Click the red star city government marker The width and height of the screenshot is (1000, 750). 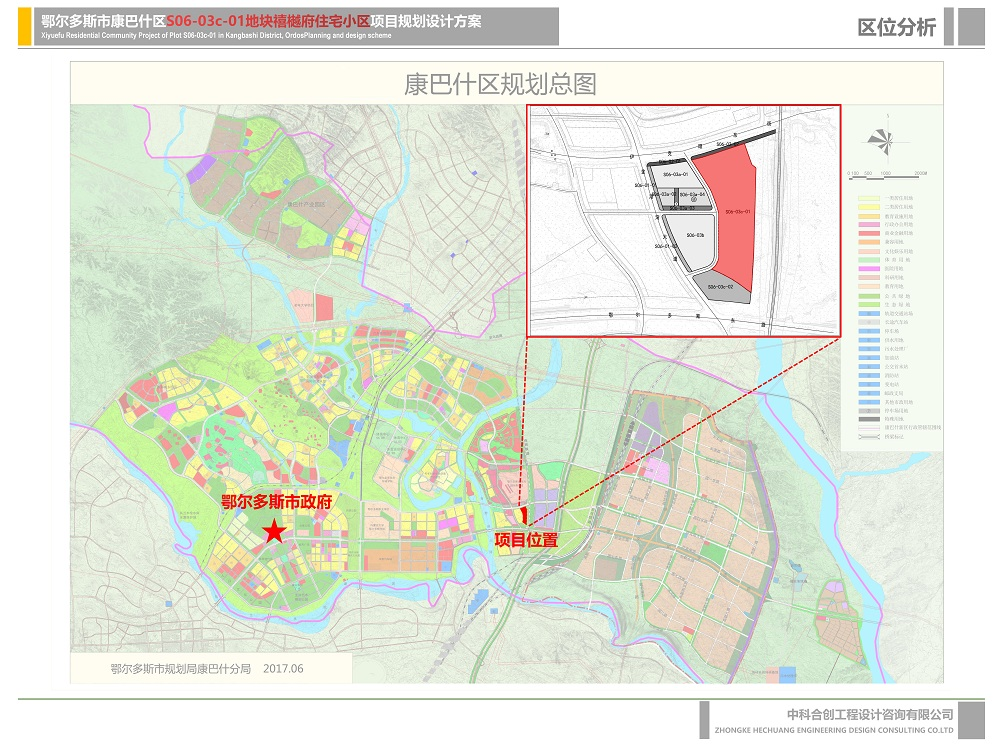point(274,531)
